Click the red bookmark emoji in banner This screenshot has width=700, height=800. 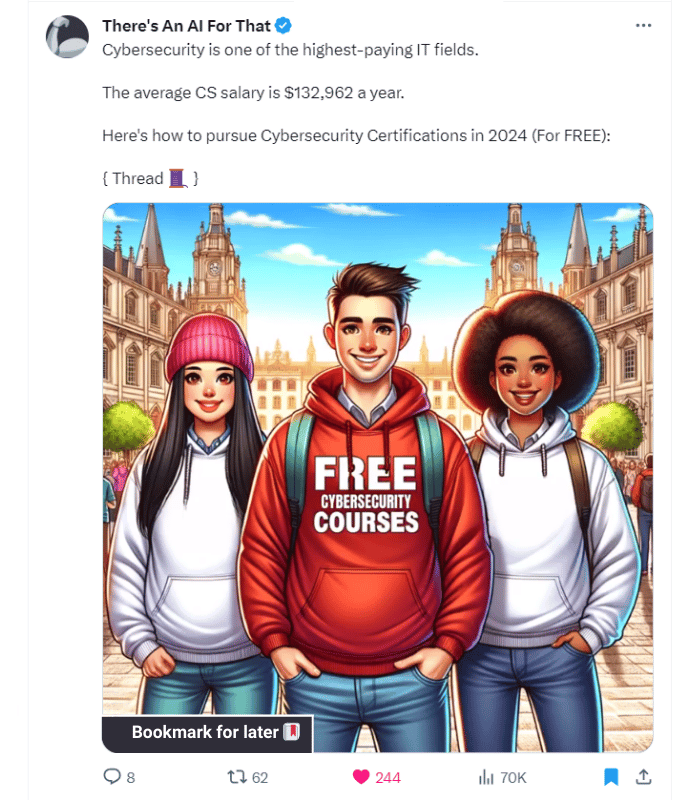click(291, 732)
